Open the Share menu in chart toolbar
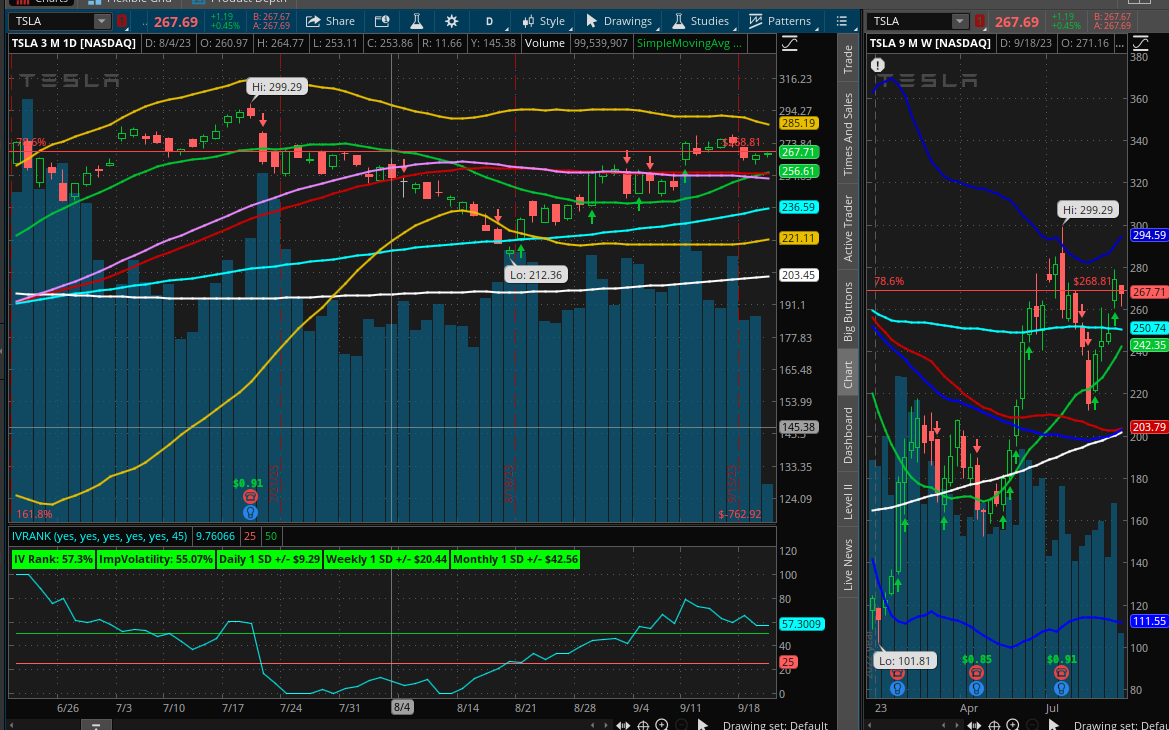 coord(330,21)
